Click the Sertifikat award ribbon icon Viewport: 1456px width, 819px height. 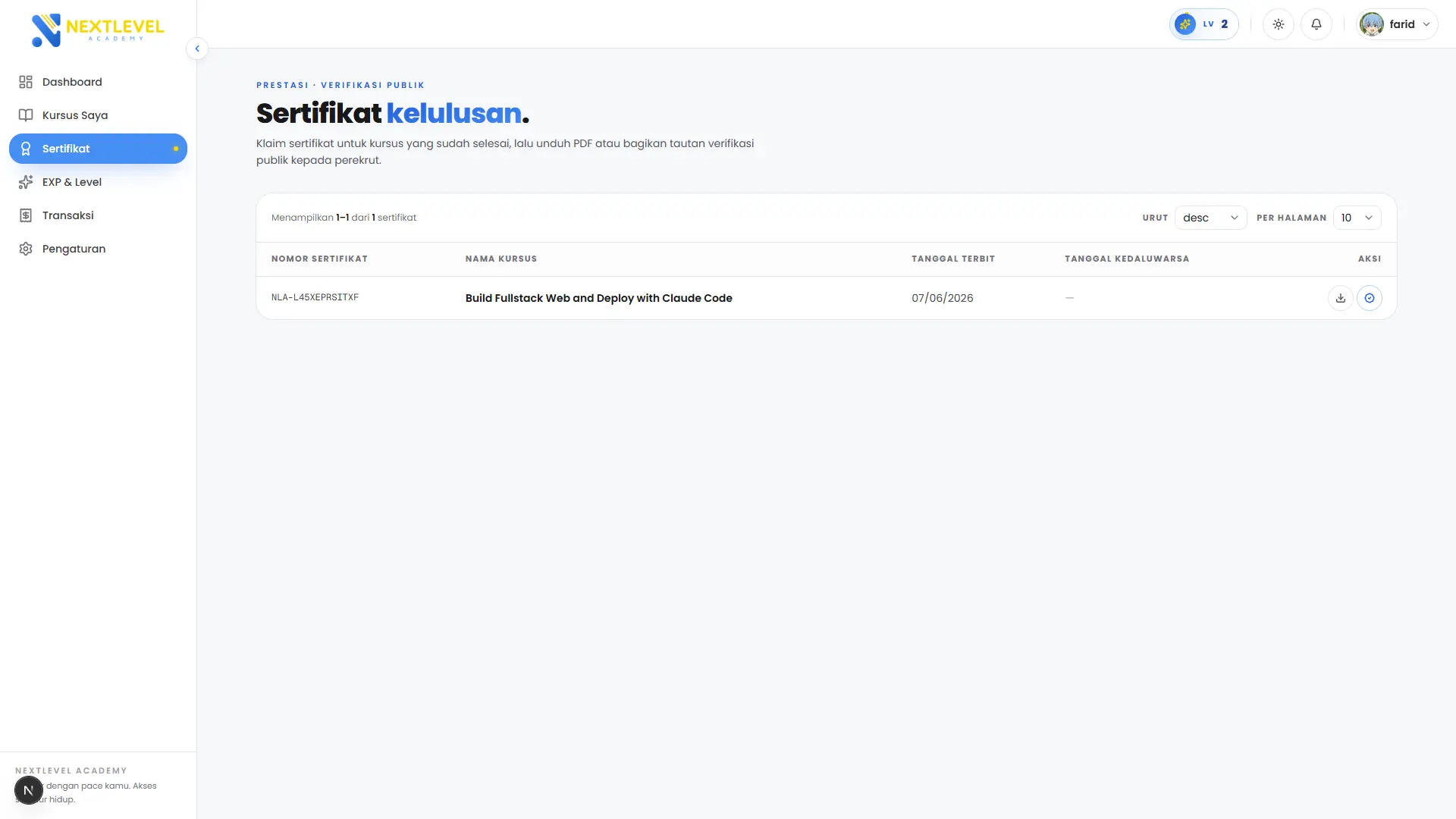coord(26,149)
